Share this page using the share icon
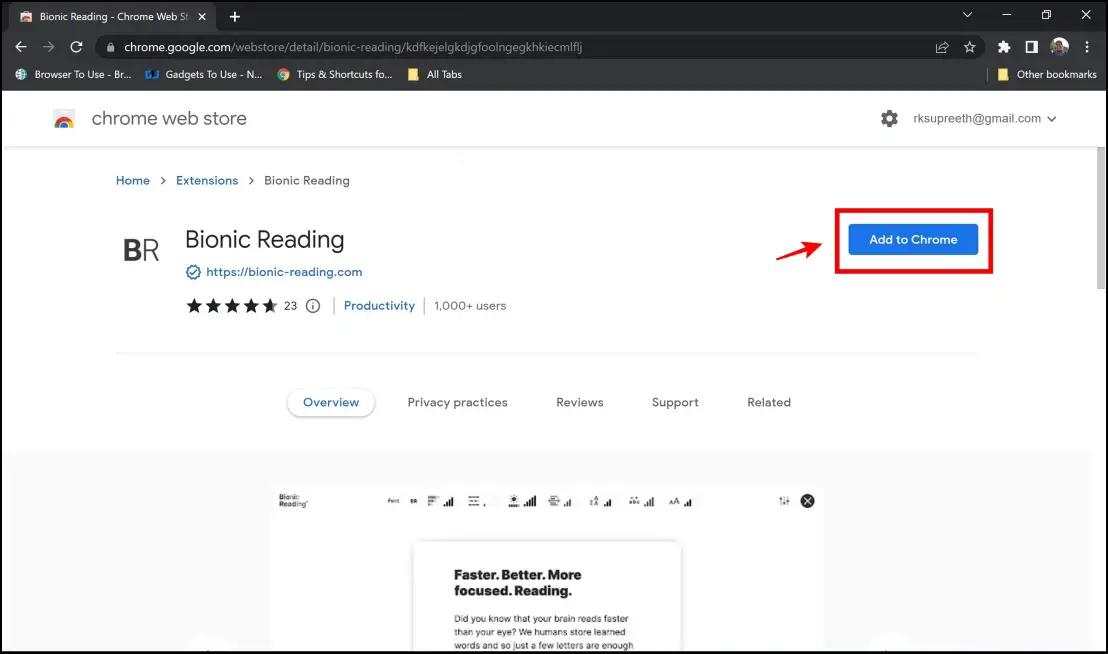The image size is (1108, 654). click(941, 47)
